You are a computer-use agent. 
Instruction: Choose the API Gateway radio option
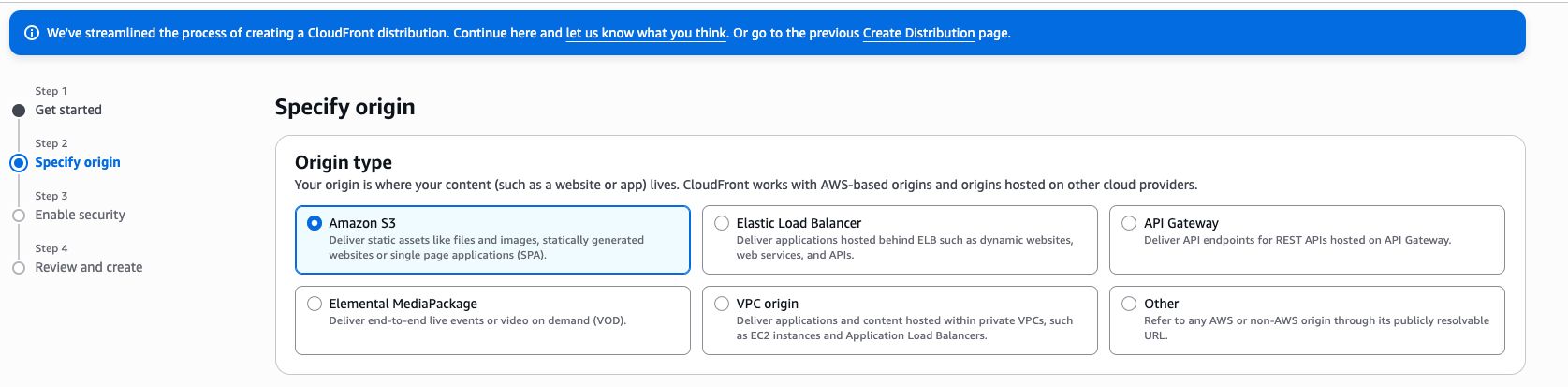1129,223
